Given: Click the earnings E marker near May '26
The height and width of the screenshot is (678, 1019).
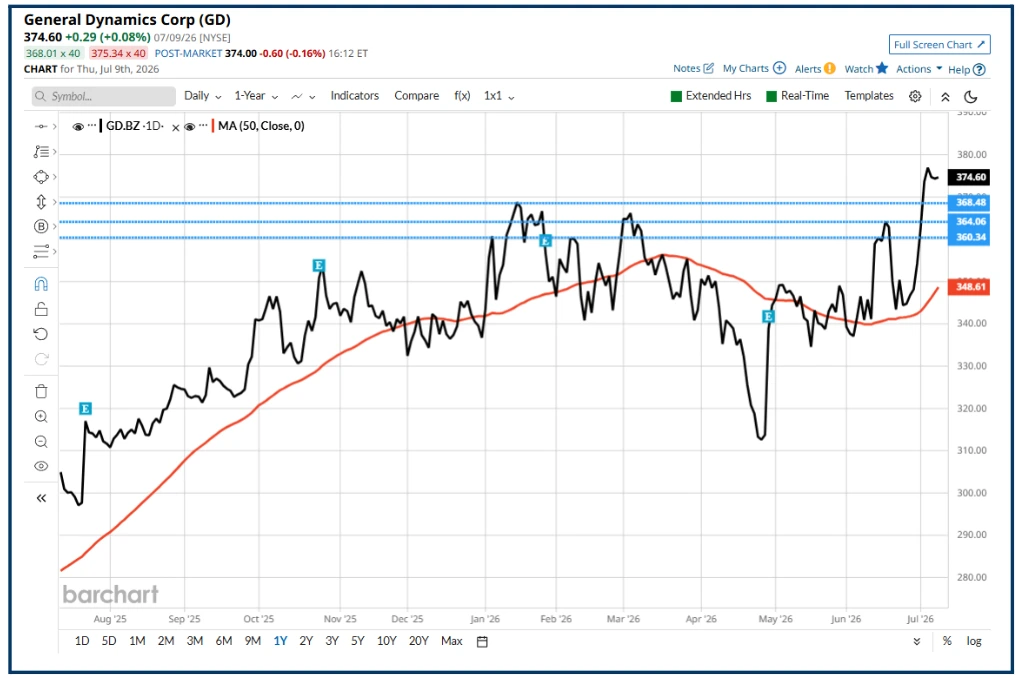Looking at the screenshot, I should coord(768,317).
